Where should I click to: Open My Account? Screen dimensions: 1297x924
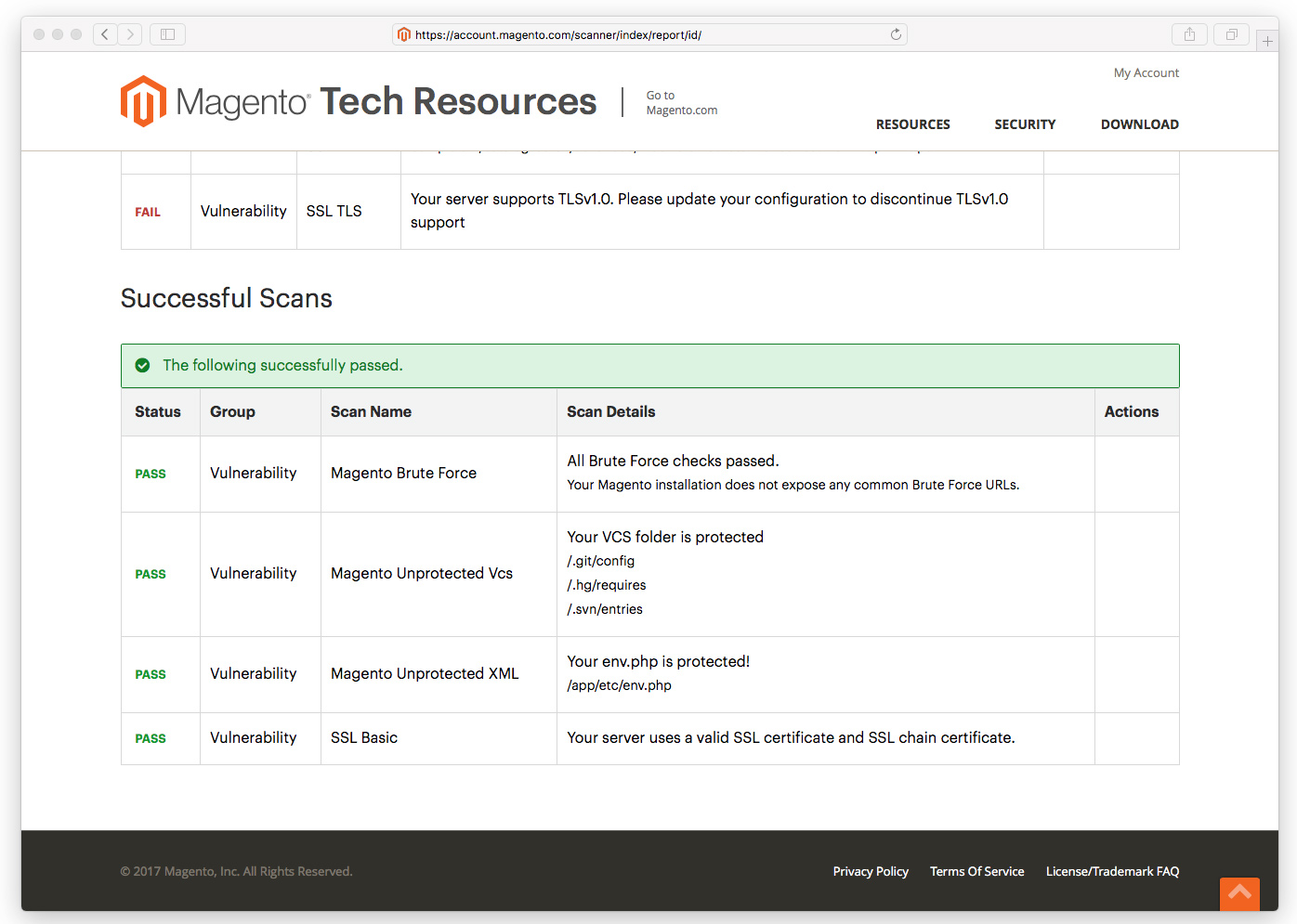1146,72
